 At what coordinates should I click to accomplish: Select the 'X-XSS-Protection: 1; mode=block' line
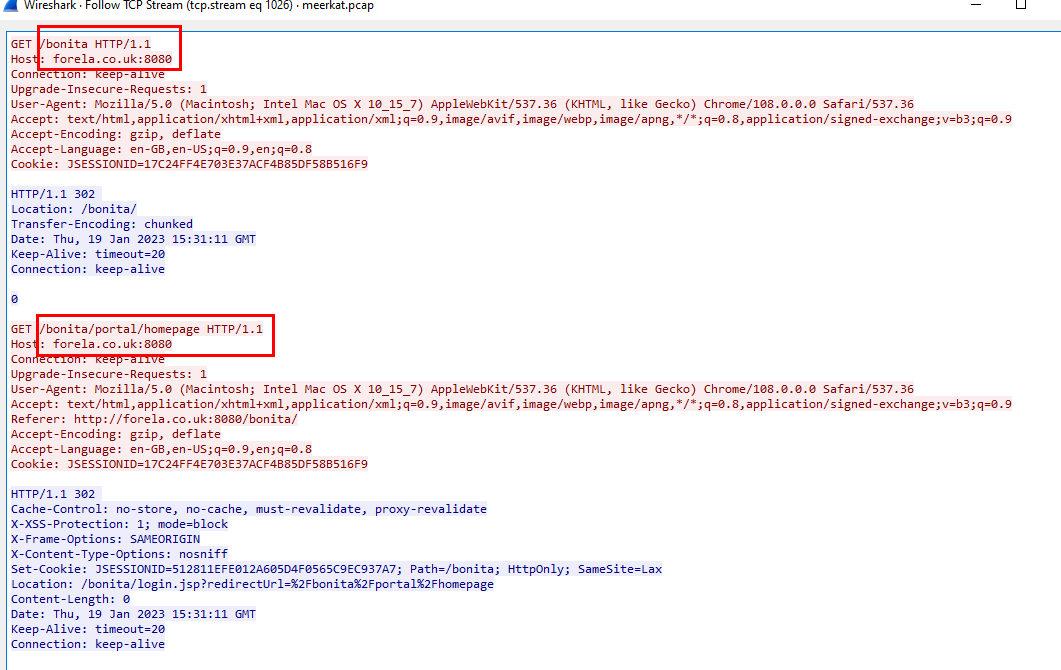119,524
